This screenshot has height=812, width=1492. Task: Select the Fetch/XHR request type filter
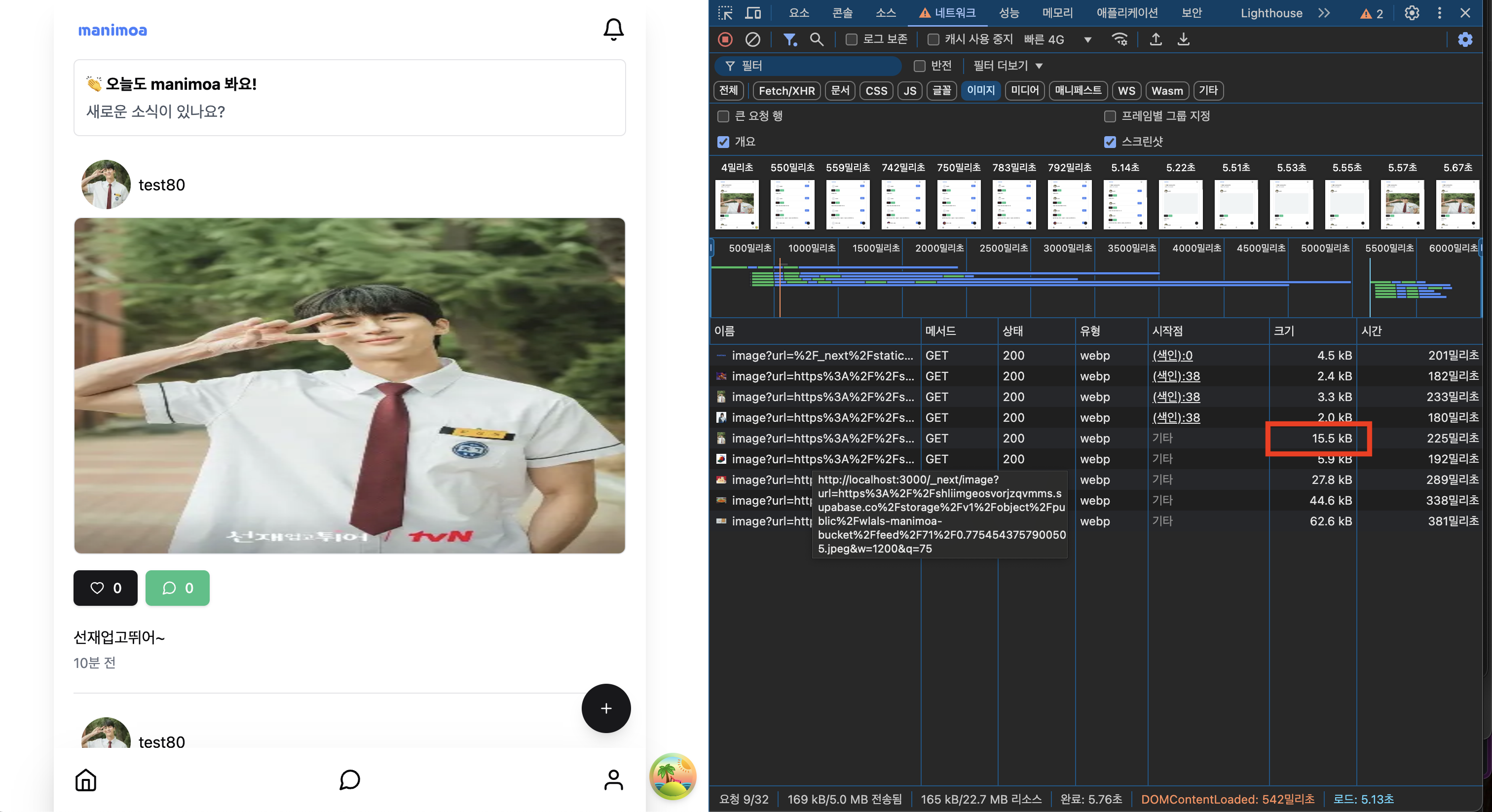pos(786,90)
